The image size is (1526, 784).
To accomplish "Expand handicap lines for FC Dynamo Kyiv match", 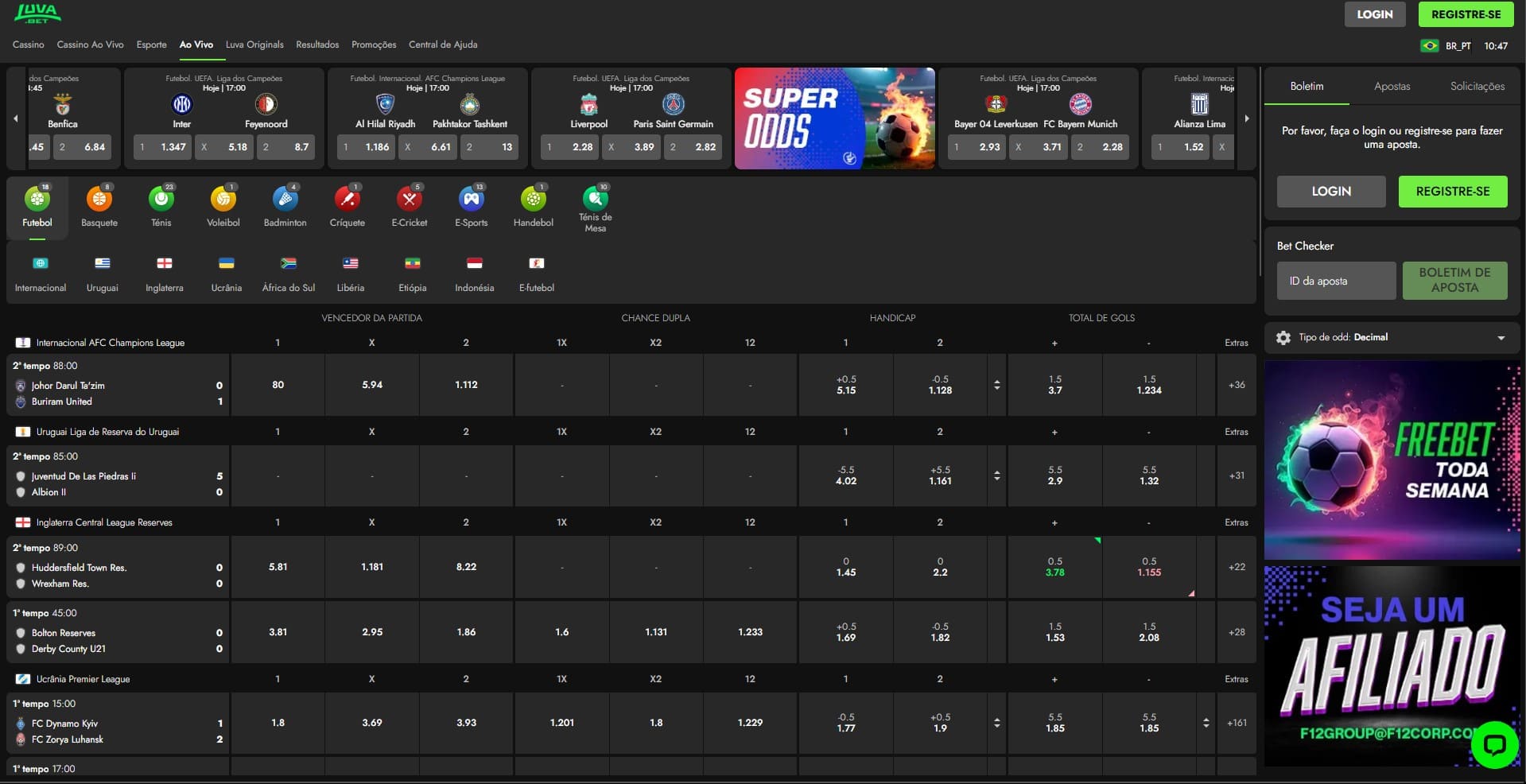I will click(x=997, y=723).
